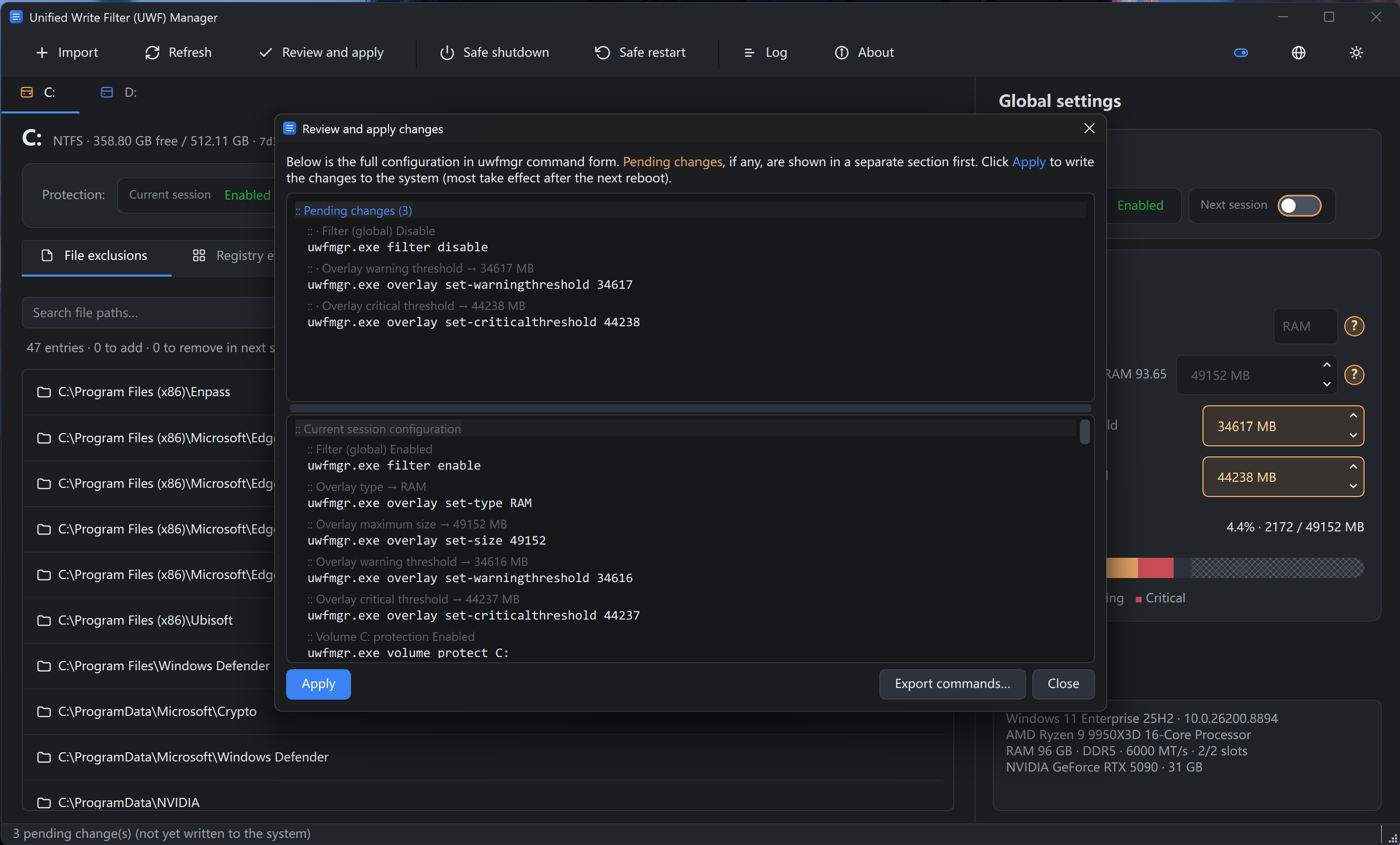
Task: Click folder icon beside C:\Program Files\Windows Defender
Action: click(x=44, y=666)
